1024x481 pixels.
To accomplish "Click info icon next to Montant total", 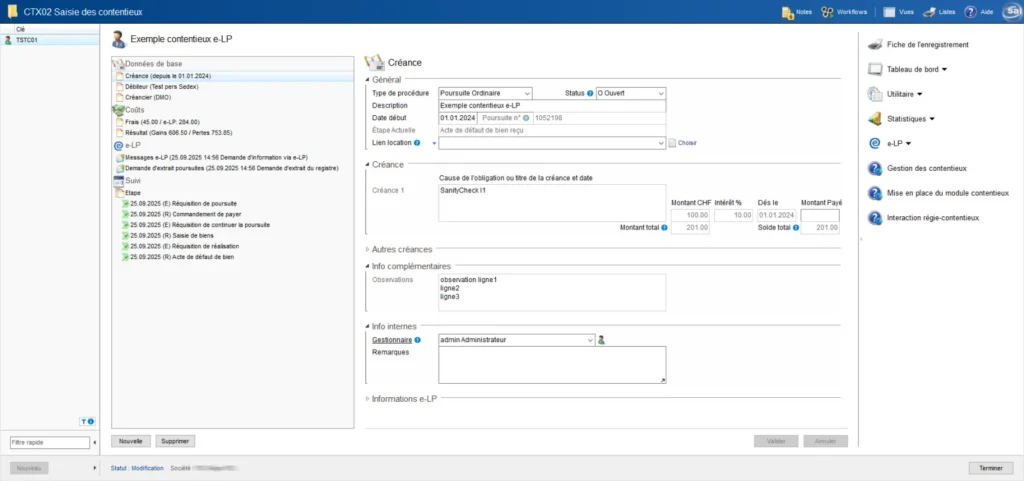I will tap(664, 228).
